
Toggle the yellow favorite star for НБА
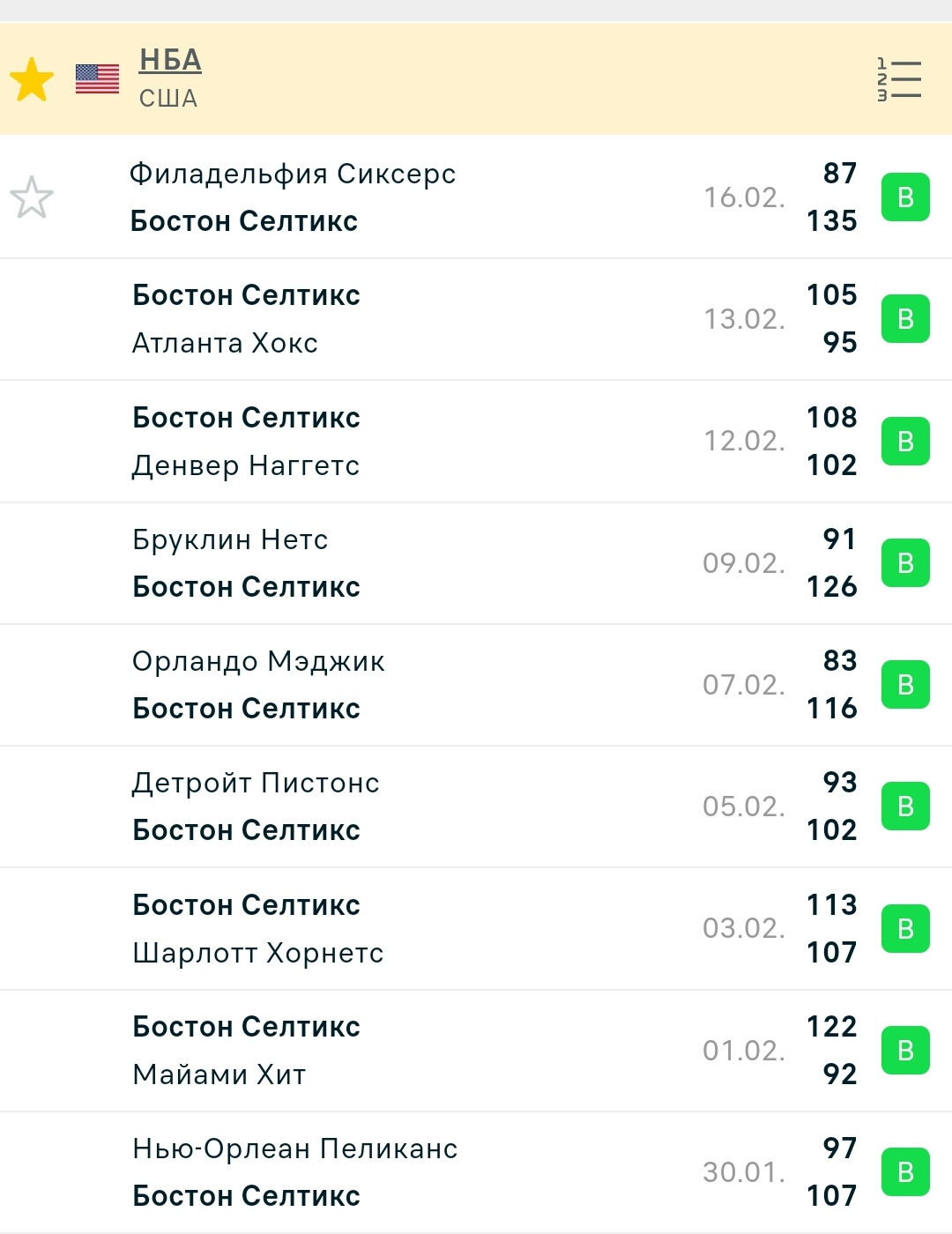[x=32, y=79]
